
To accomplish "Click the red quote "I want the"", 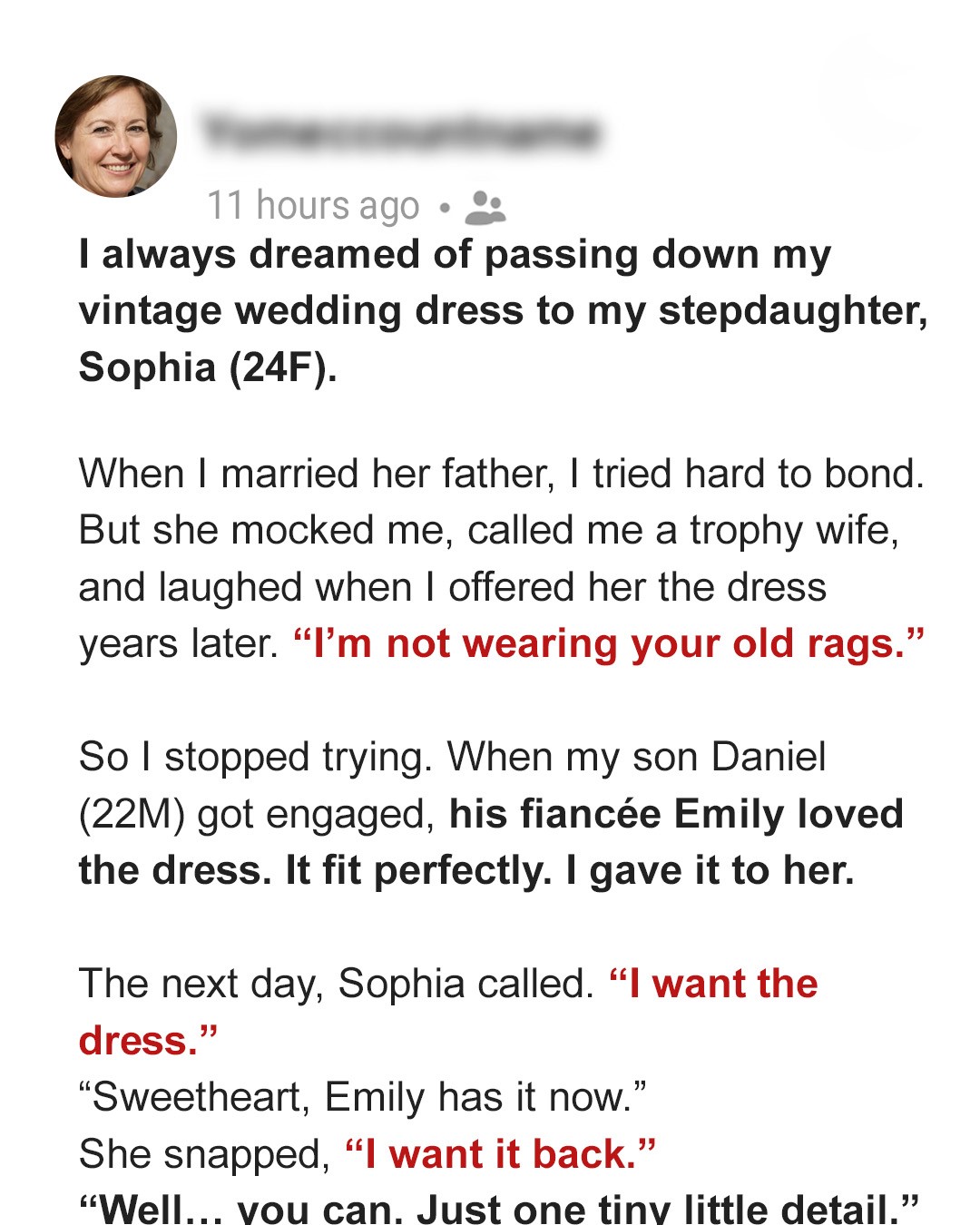I will [x=714, y=984].
